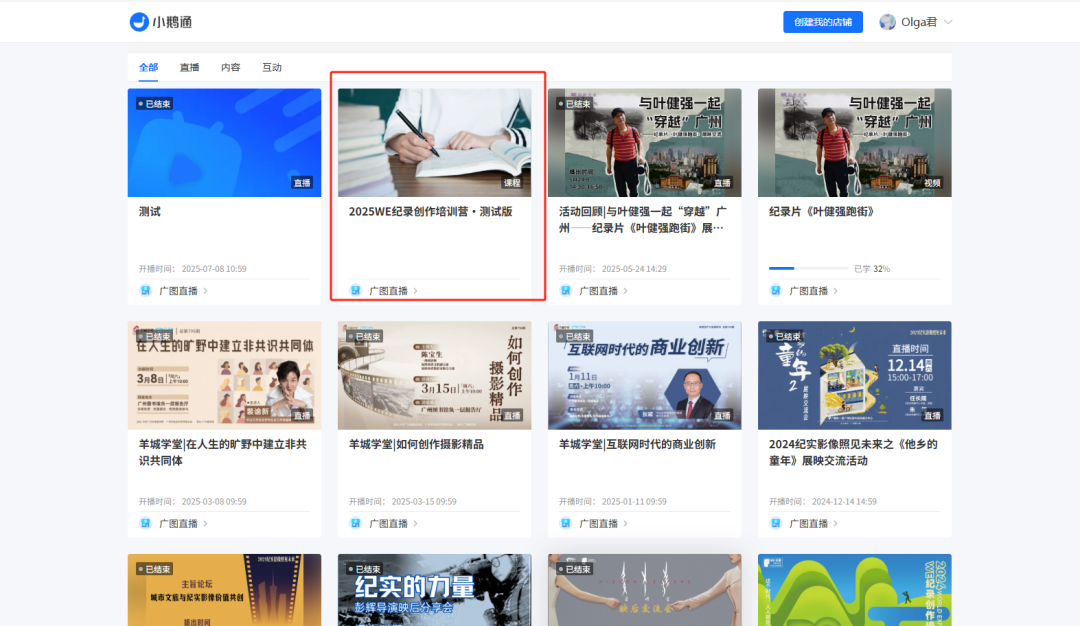Image resolution: width=1080 pixels, height=626 pixels.
Task: Click title 羊城学堂|在人生的旷野中建立非共识共同体
Action: (222, 452)
